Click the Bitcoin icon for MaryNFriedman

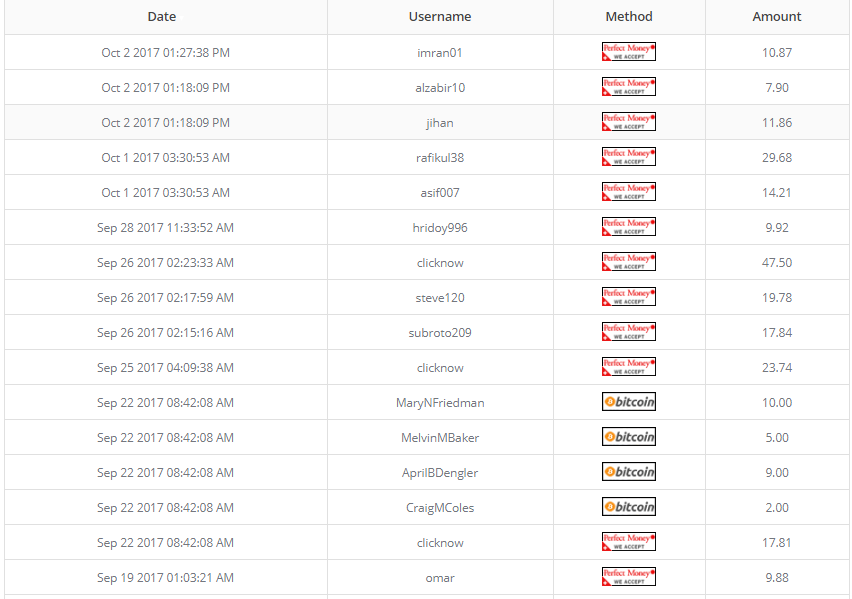[629, 402]
